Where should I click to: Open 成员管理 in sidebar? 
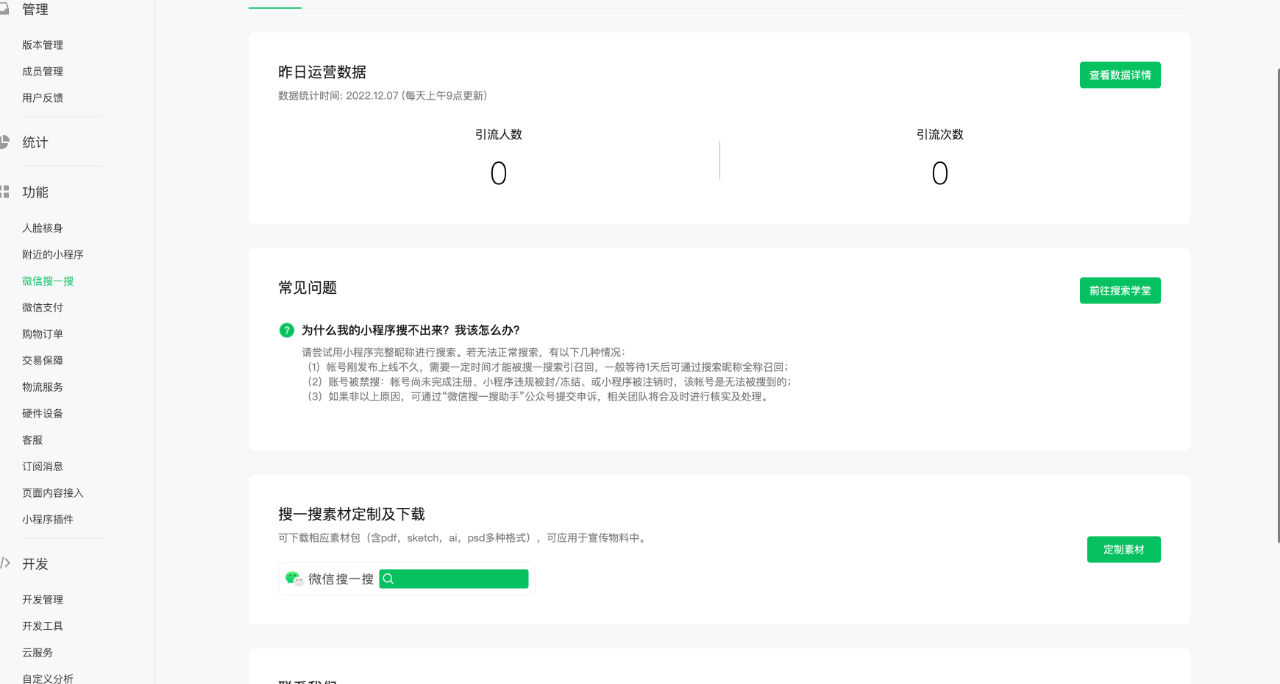pos(43,71)
